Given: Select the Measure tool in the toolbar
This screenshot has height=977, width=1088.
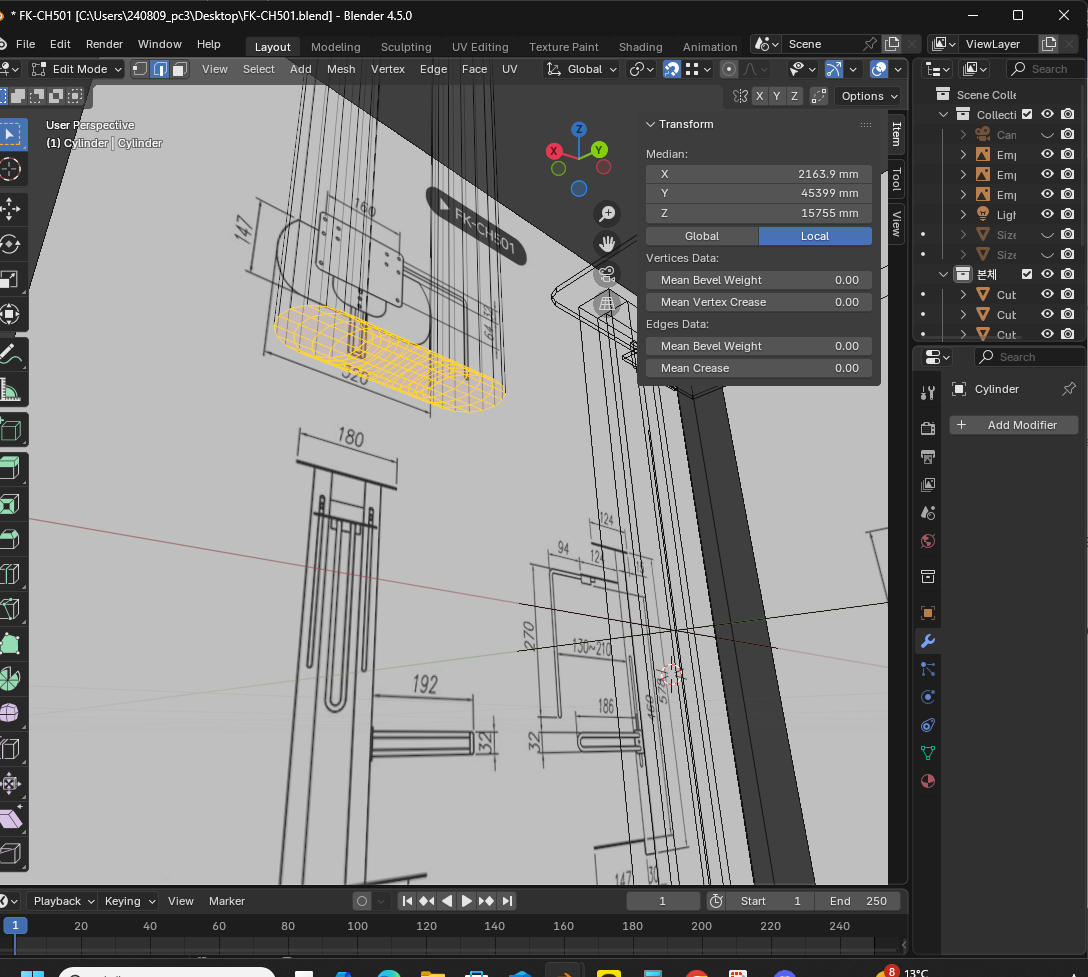Looking at the screenshot, I should 11,390.
